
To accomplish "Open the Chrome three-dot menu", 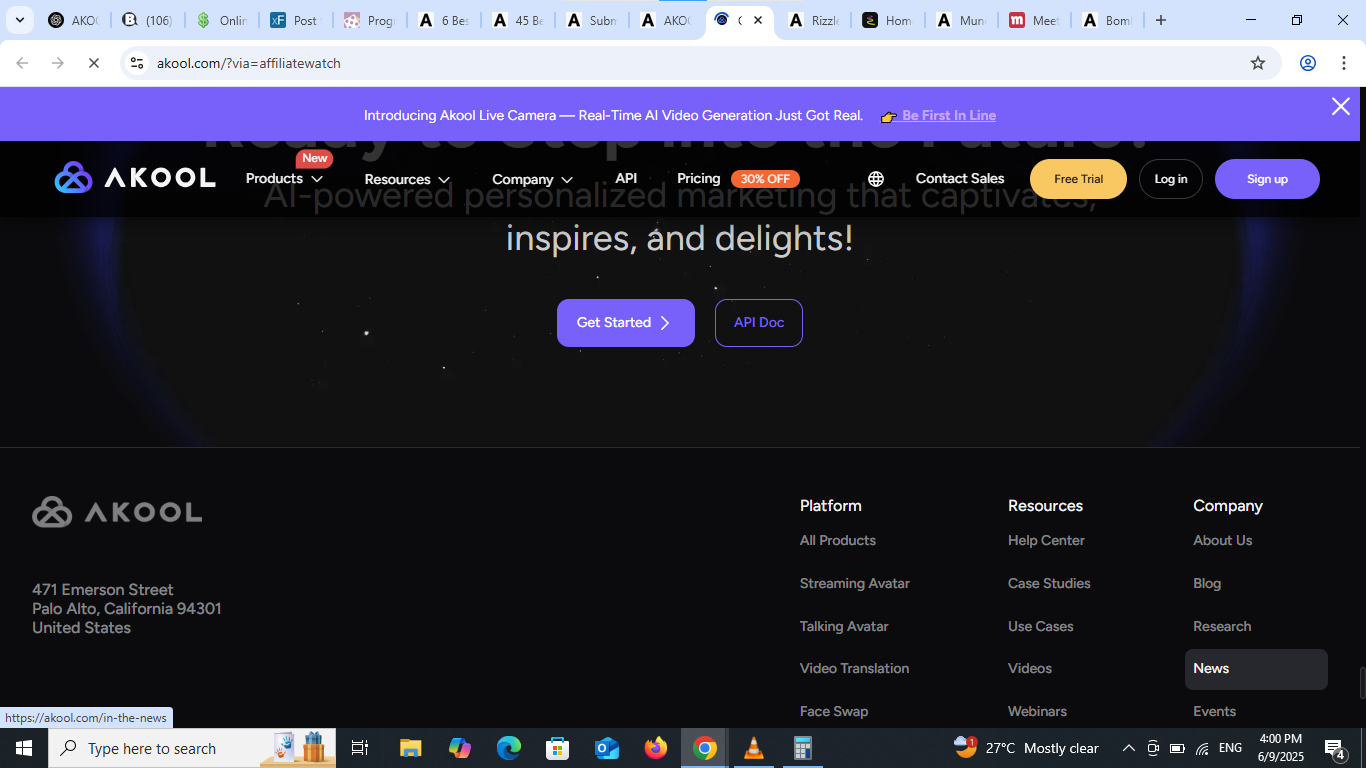I will coord(1344,63).
